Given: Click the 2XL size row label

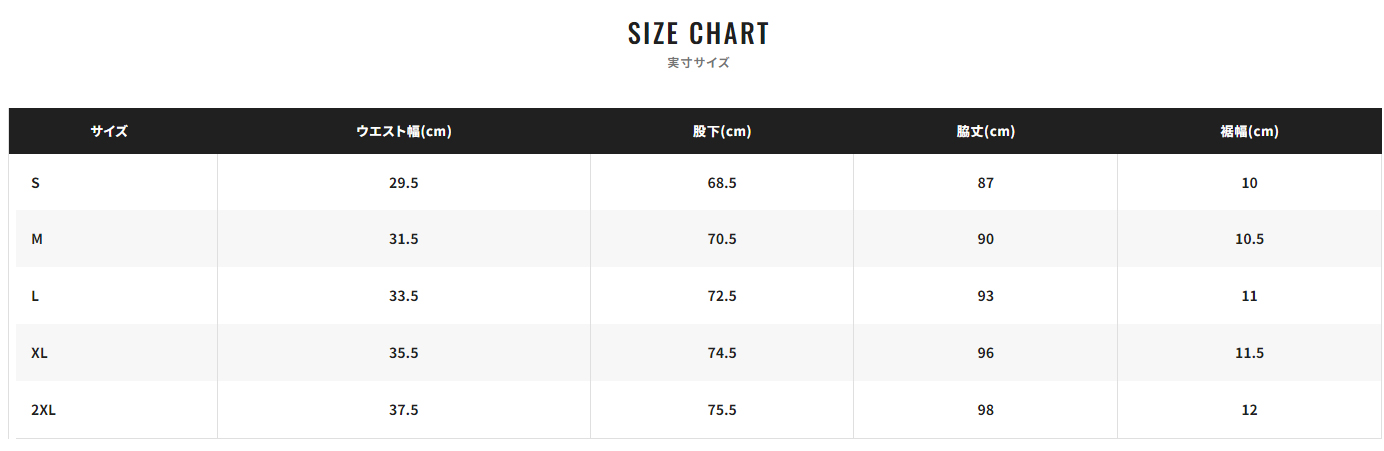Looking at the screenshot, I should [43, 410].
